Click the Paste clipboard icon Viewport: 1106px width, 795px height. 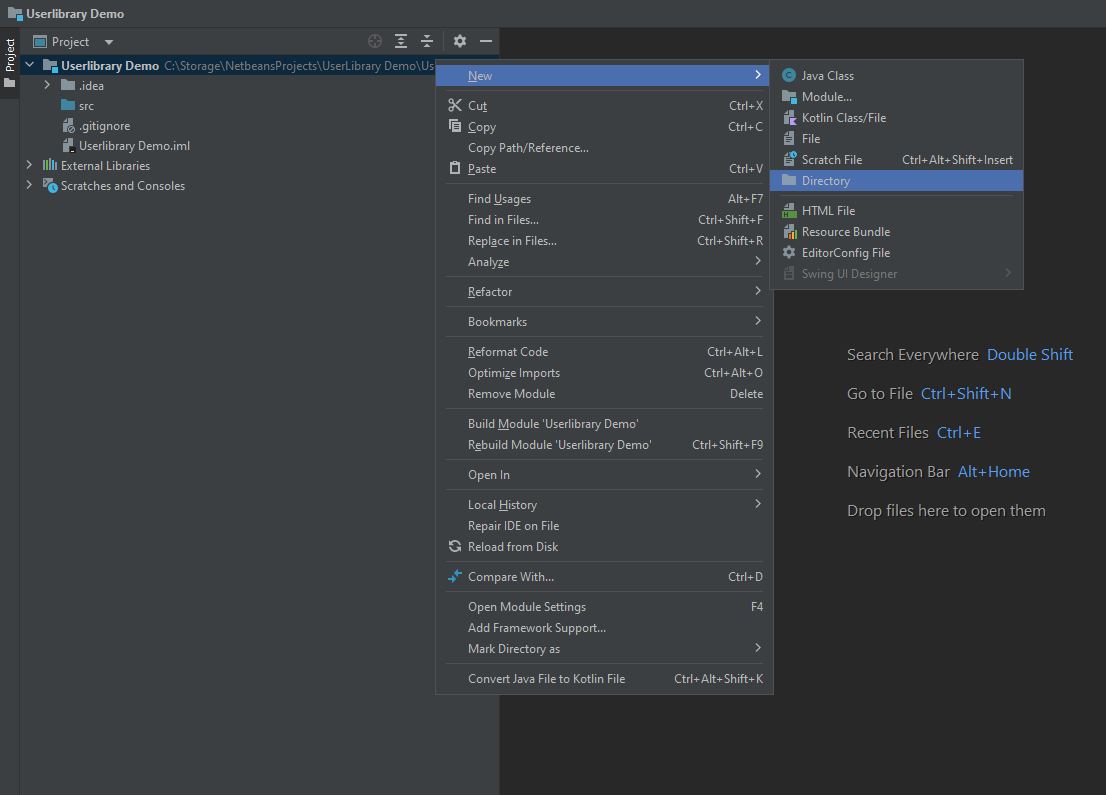455,169
